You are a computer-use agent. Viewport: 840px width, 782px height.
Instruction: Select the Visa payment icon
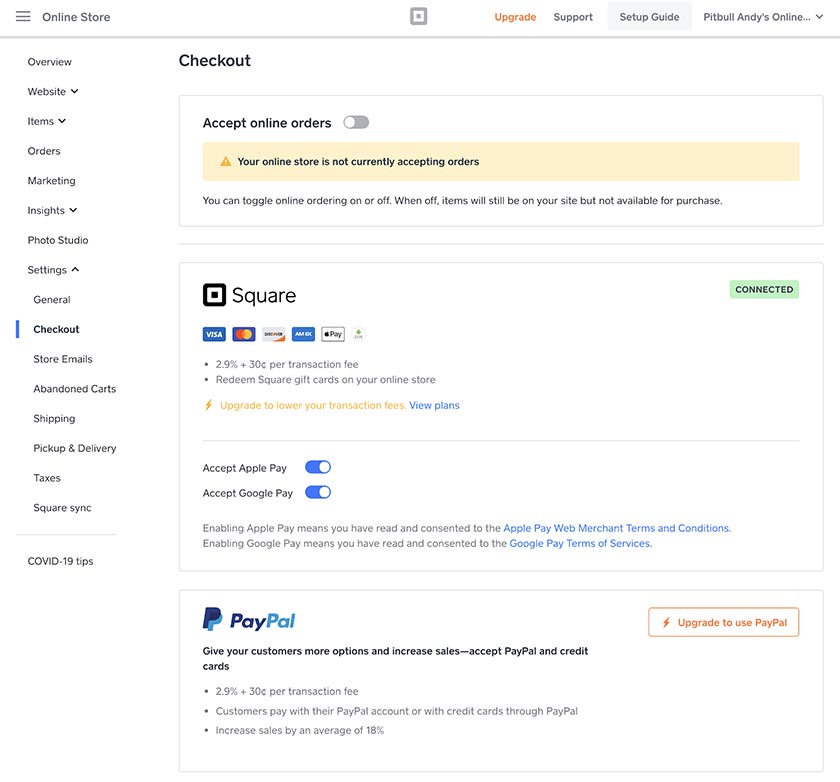pyautogui.click(x=213, y=334)
